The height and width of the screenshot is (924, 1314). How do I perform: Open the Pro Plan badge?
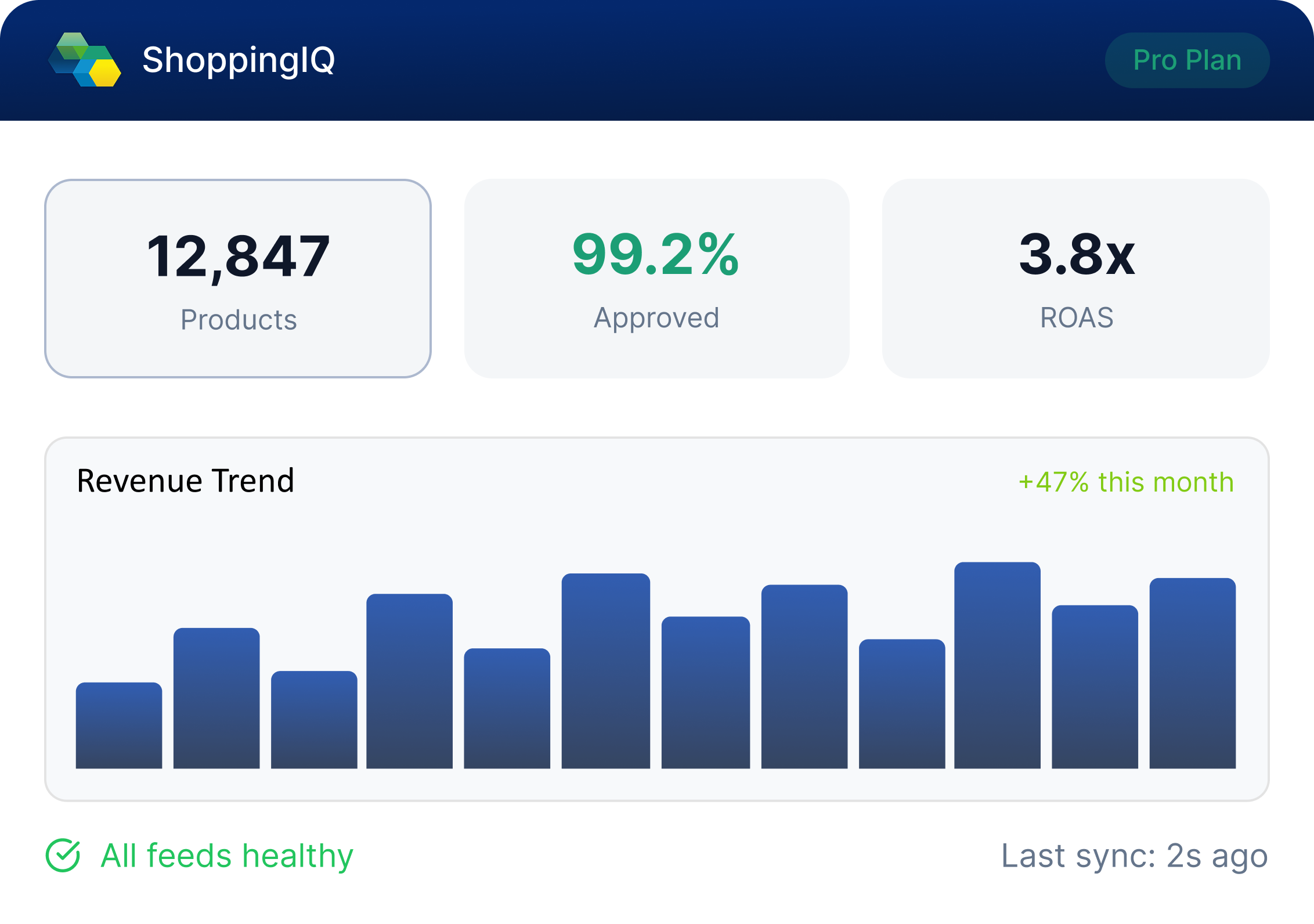click(1187, 60)
